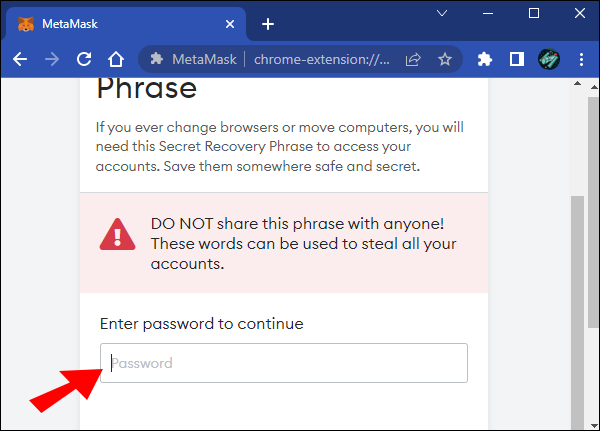Click the share page icon
Viewport: 600px width, 431px height.
413,59
